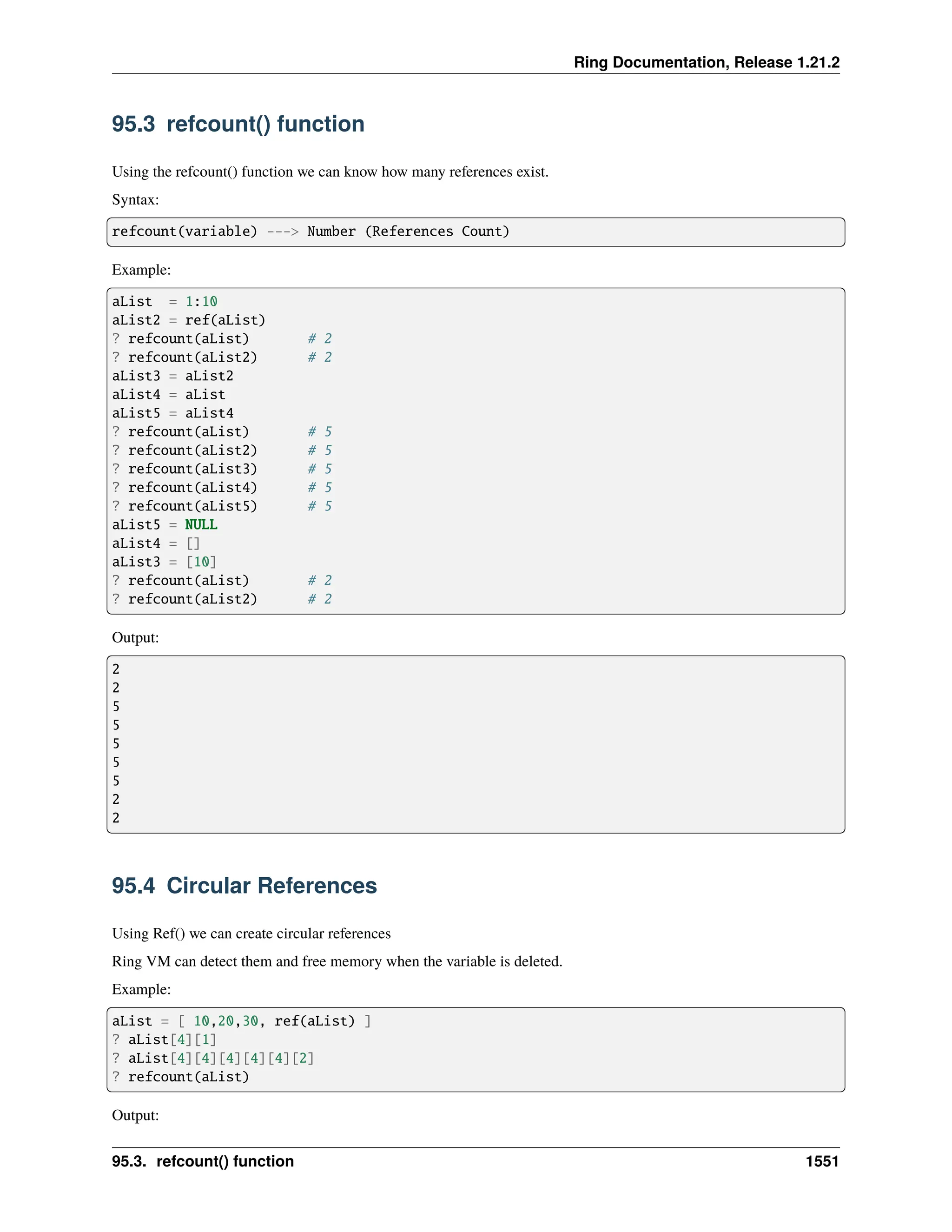Click the 'aList3 = [10]' code line

click(164, 562)
